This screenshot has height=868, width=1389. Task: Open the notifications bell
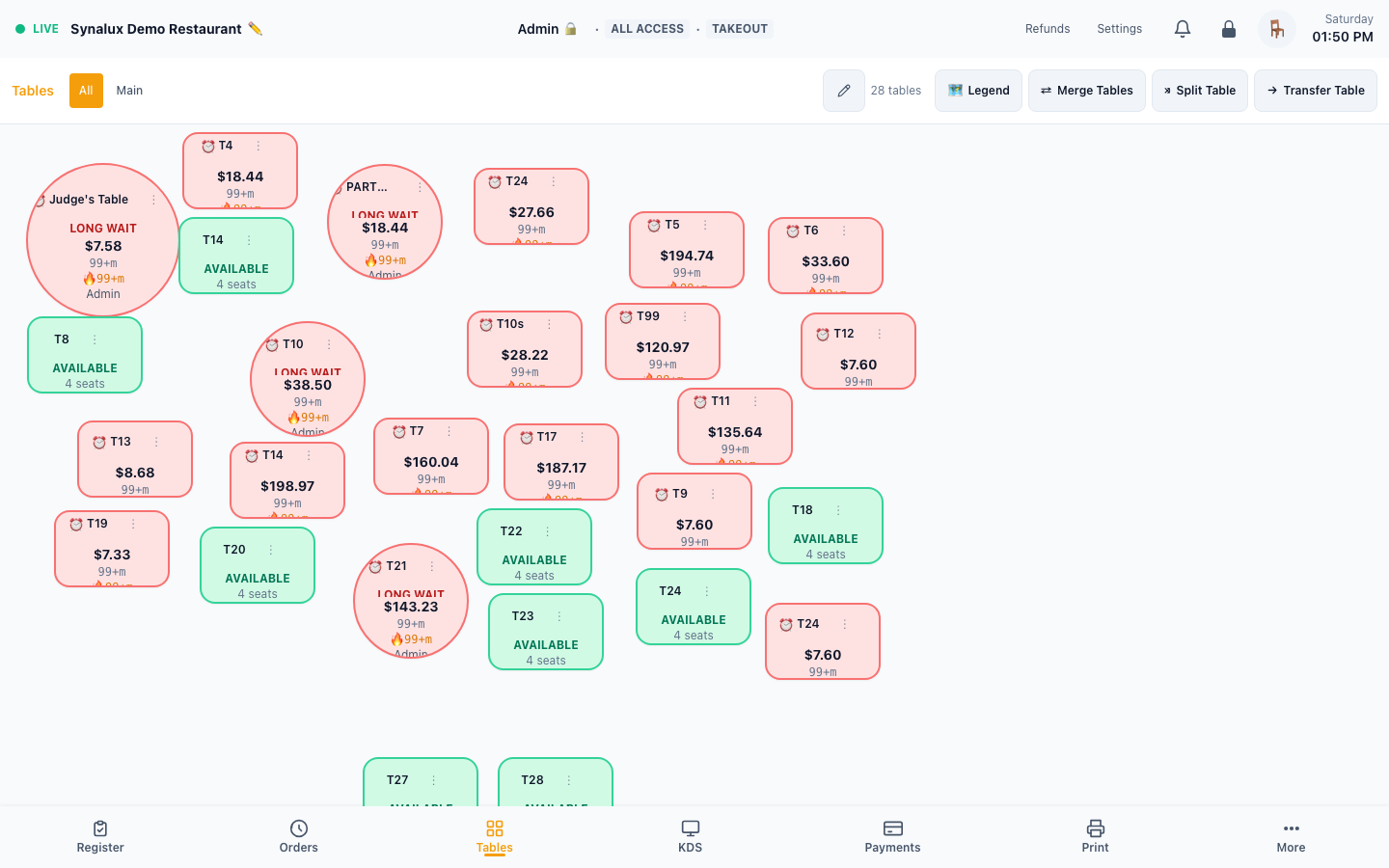1183,29
